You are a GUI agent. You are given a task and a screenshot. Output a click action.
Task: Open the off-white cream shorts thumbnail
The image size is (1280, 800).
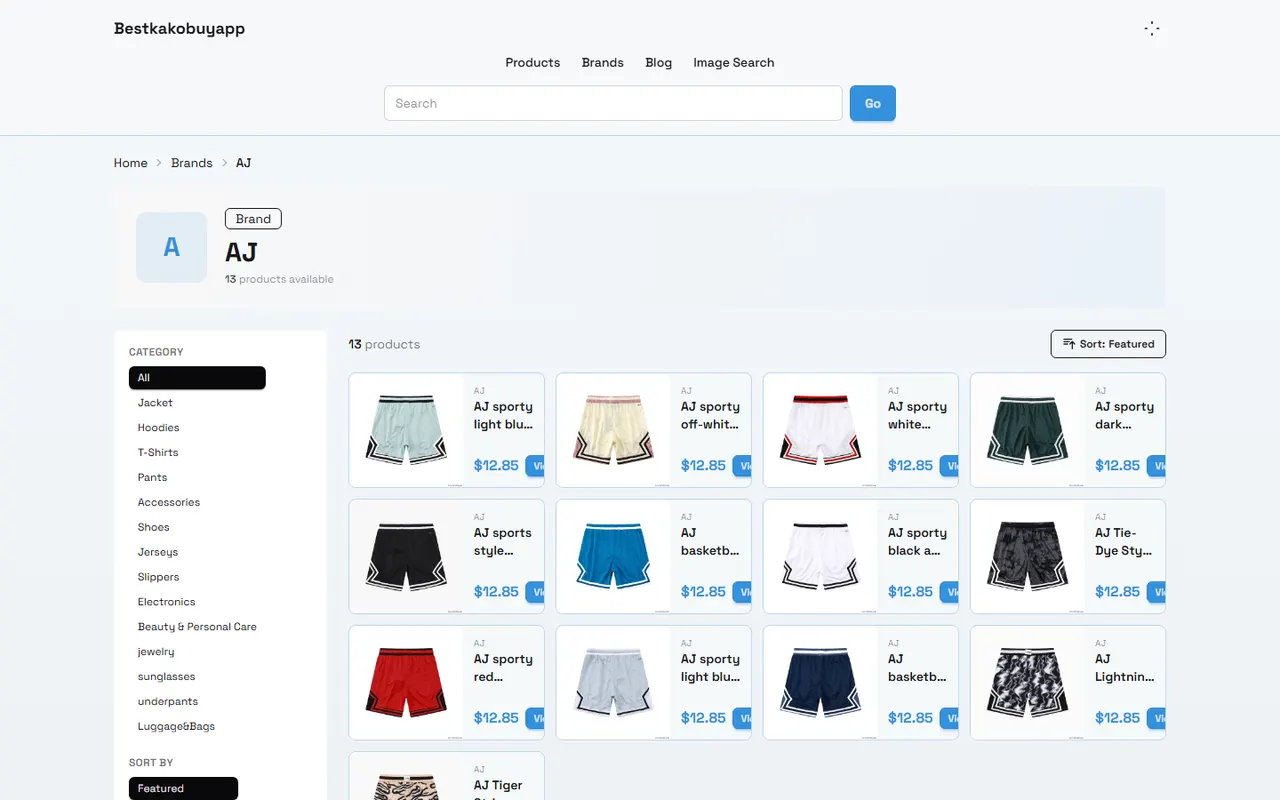coord(613,430)
